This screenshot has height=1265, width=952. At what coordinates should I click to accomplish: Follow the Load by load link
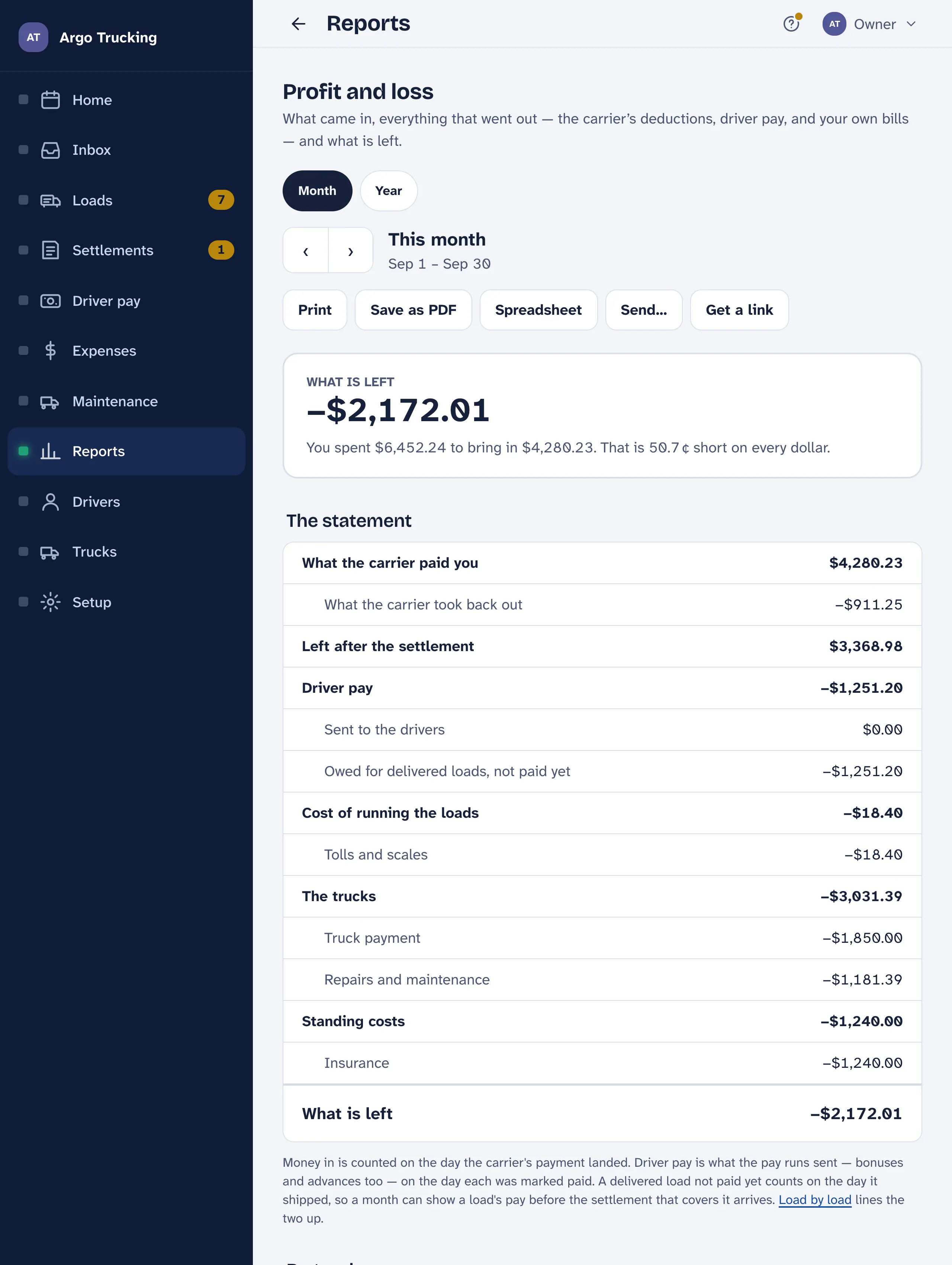point(815,1200)
